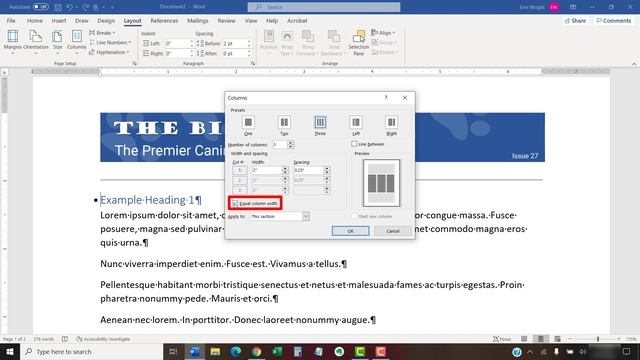Open the Acrobat tab

click(297, 20)
